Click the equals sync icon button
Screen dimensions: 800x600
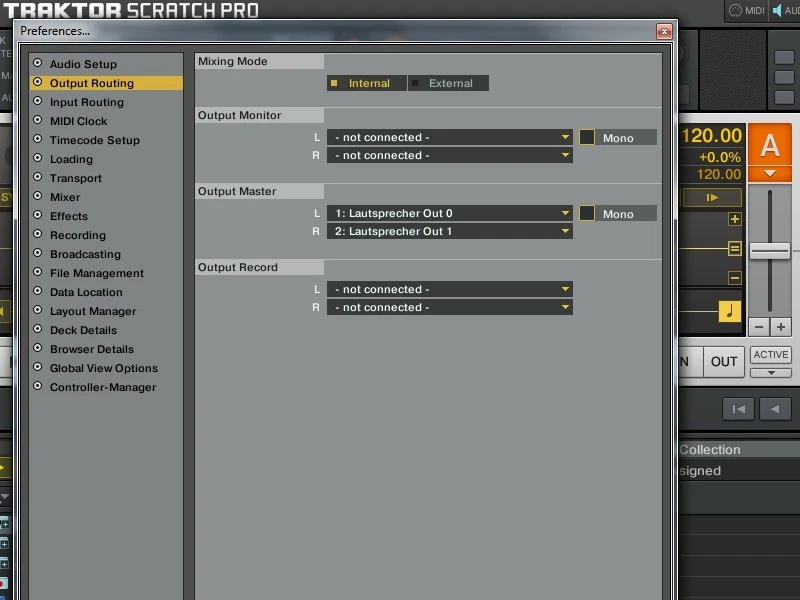735,249
